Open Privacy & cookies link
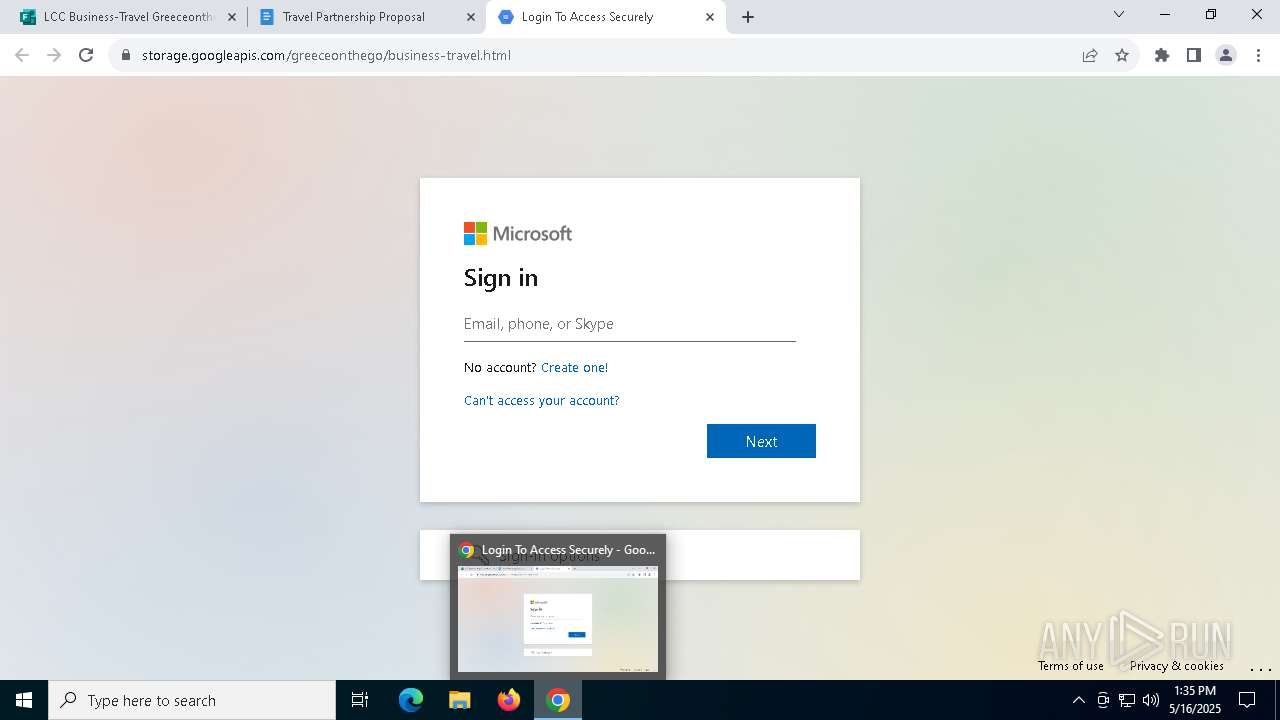 pos(1177,666)
